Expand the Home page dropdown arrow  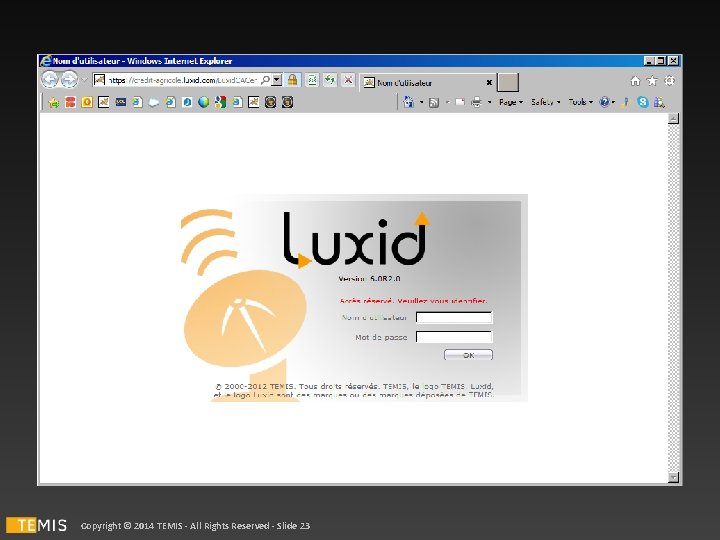point(422,102)
